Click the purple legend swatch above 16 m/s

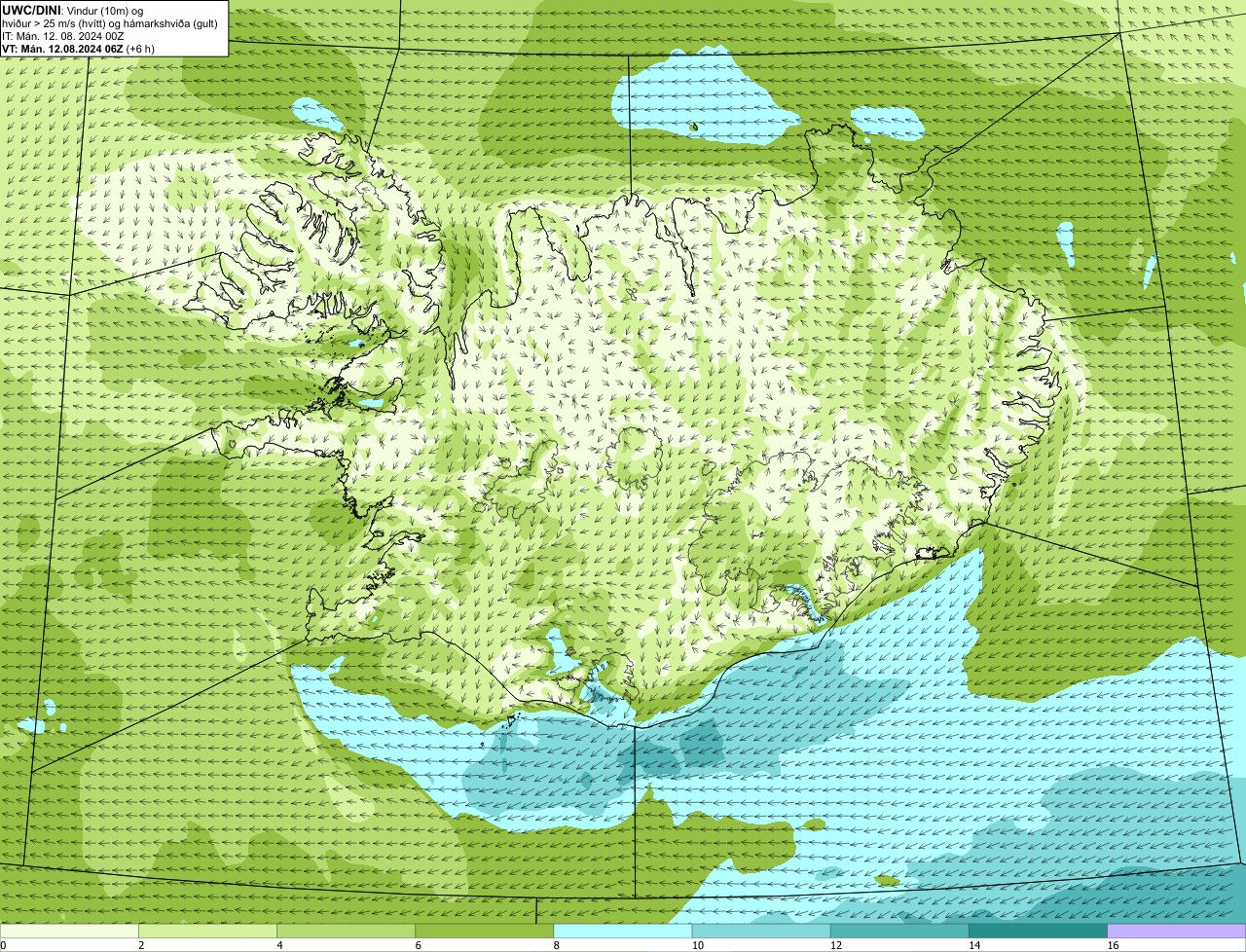coord(1177,932)
